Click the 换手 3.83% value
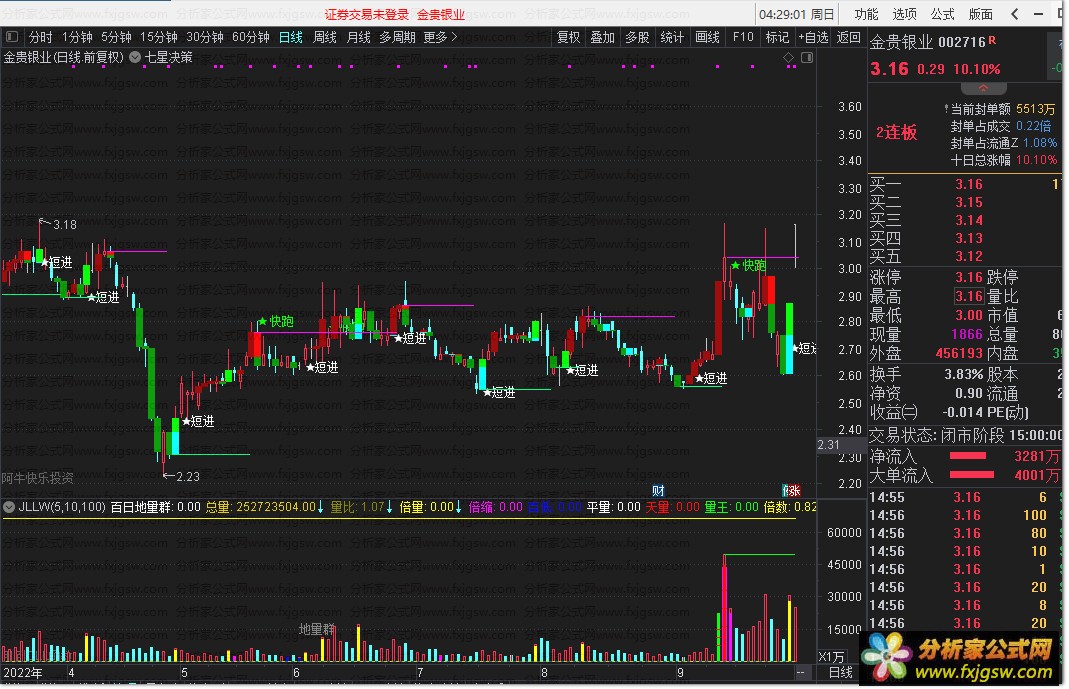The image size is (1069, 689). [x=963, y=374]
